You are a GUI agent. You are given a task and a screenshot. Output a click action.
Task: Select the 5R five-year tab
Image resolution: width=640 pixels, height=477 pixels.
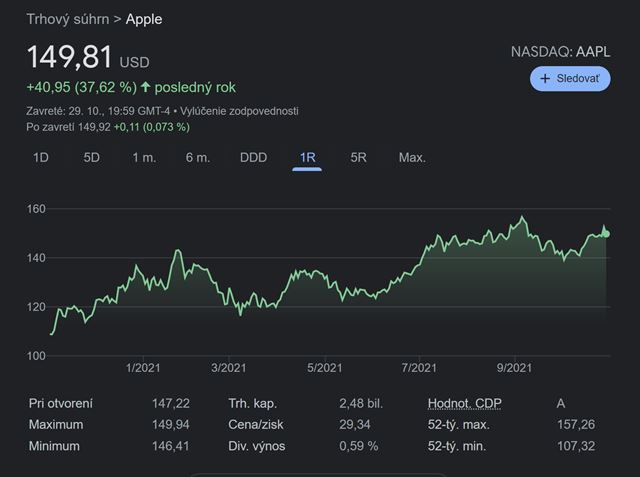(358, 158)
